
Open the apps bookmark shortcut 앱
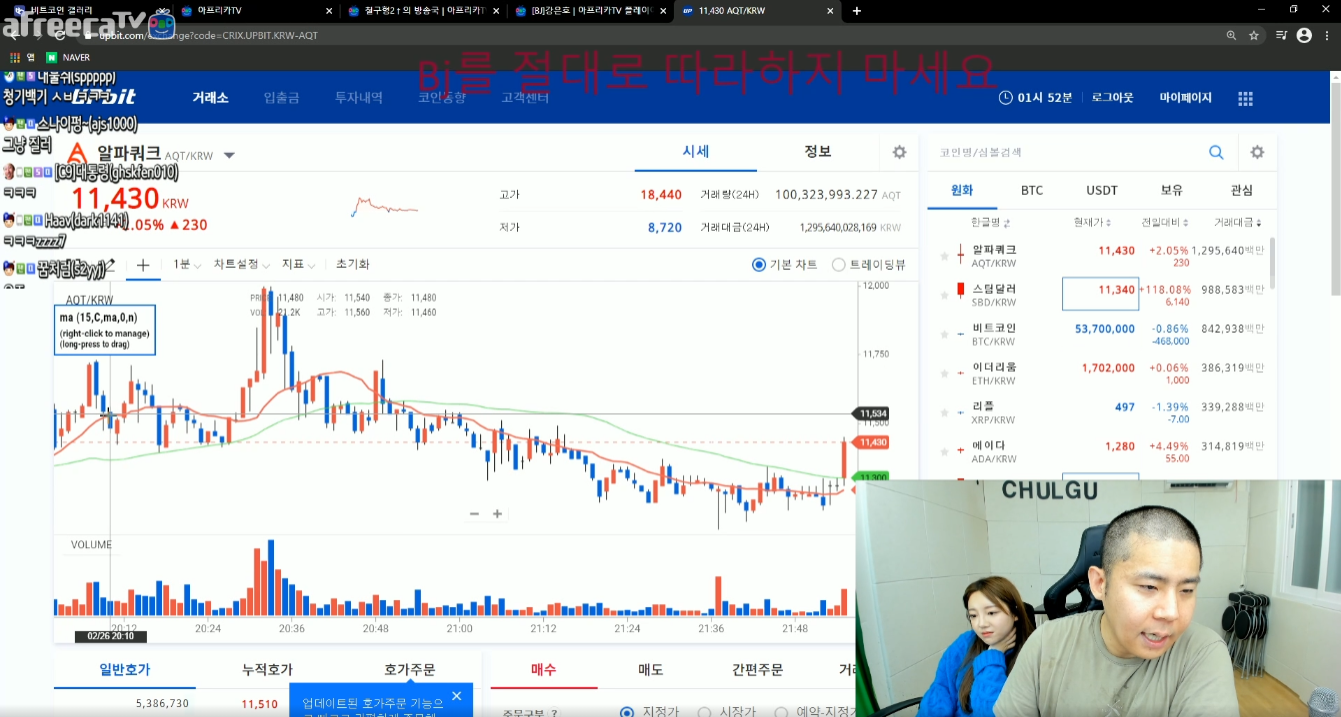[x=22, y=57]
